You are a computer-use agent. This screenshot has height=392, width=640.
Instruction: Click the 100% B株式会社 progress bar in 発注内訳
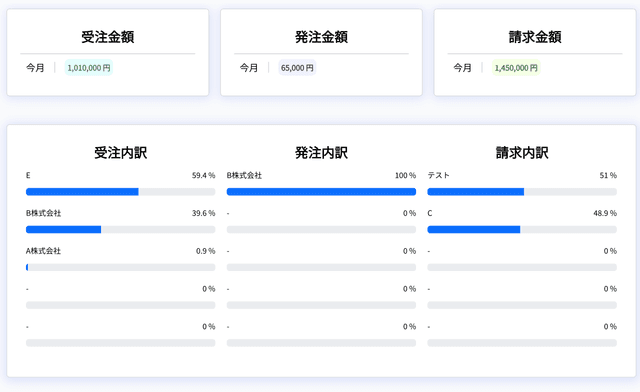(321, 192)
